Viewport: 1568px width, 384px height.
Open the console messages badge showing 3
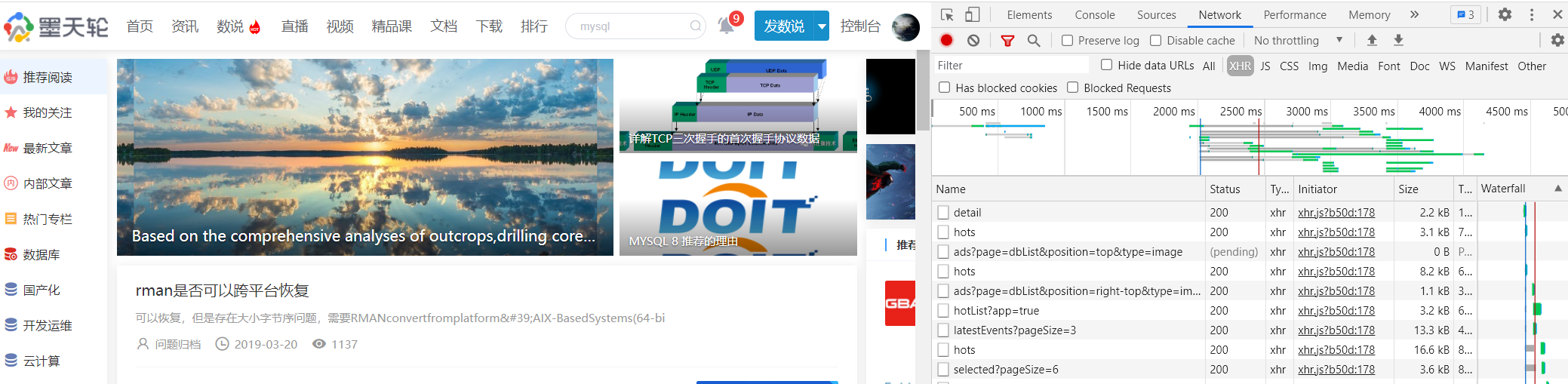point(1465,14)
